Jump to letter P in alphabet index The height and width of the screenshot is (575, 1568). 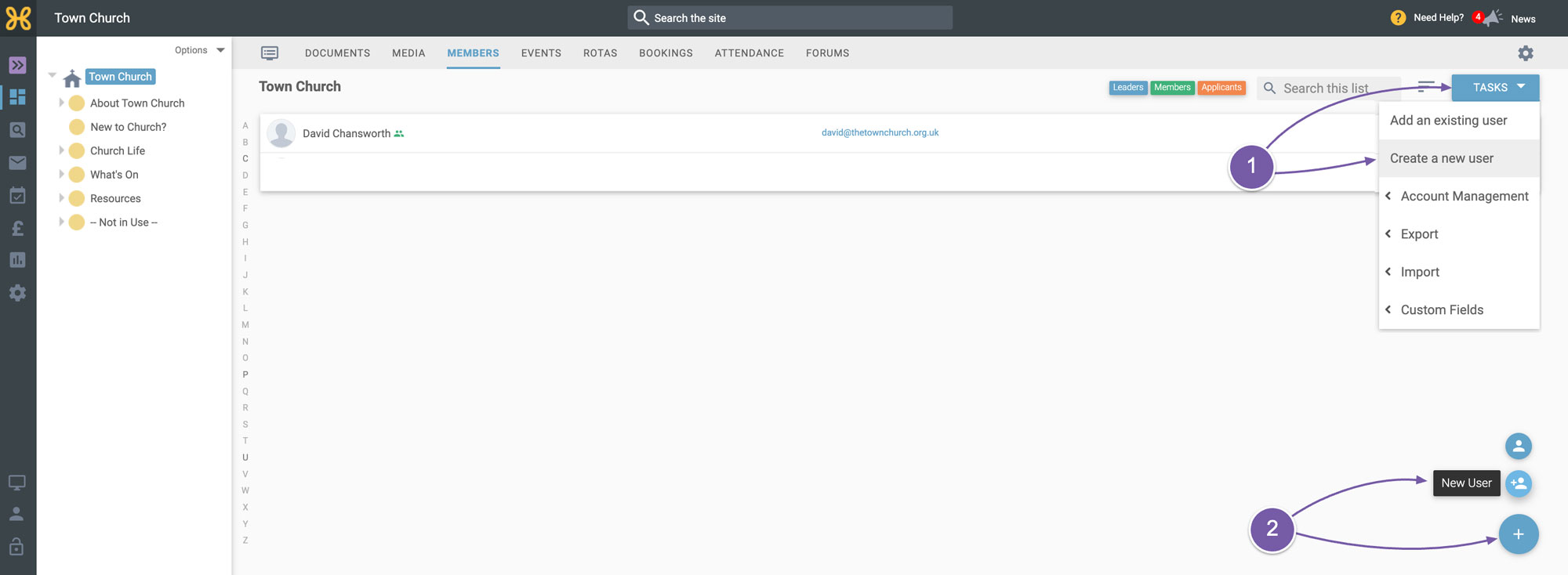click(x=245, y=374)
